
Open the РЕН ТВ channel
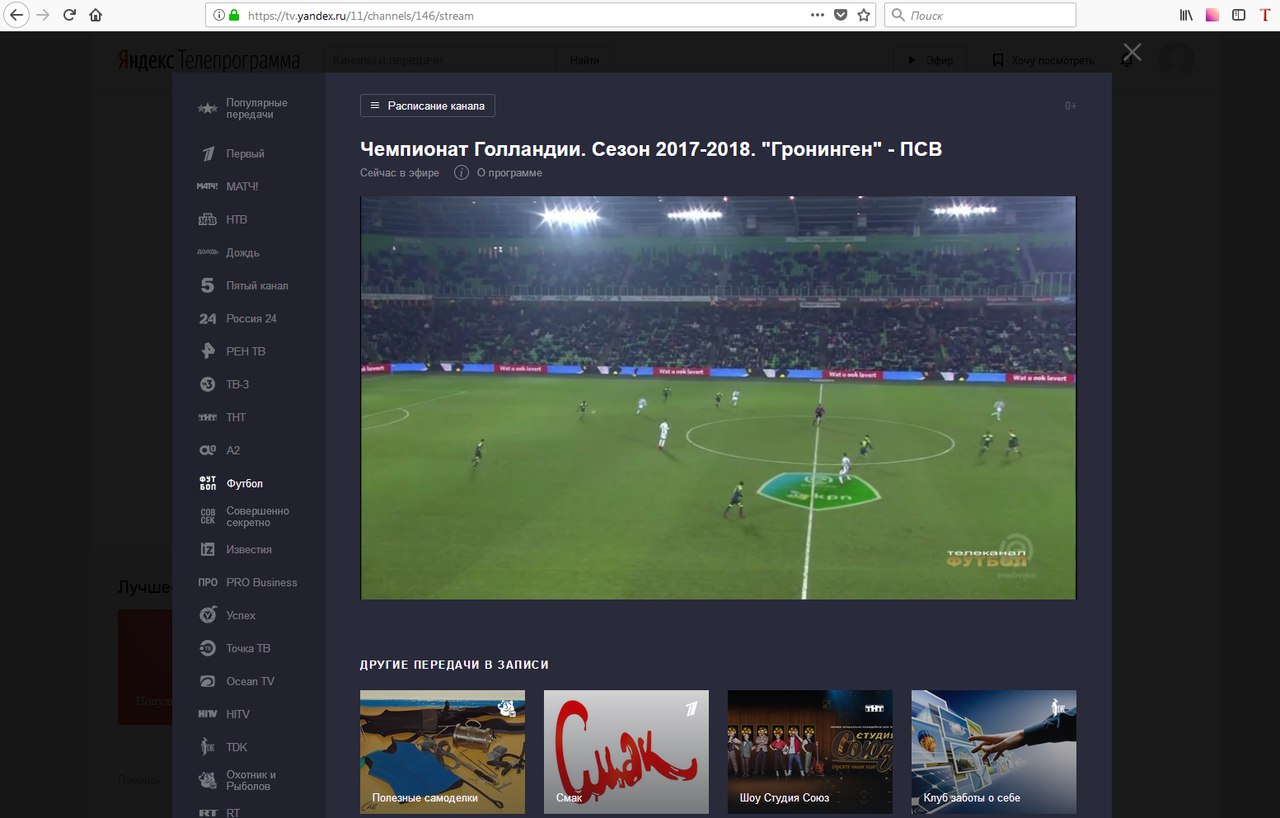tap(232, 352)
